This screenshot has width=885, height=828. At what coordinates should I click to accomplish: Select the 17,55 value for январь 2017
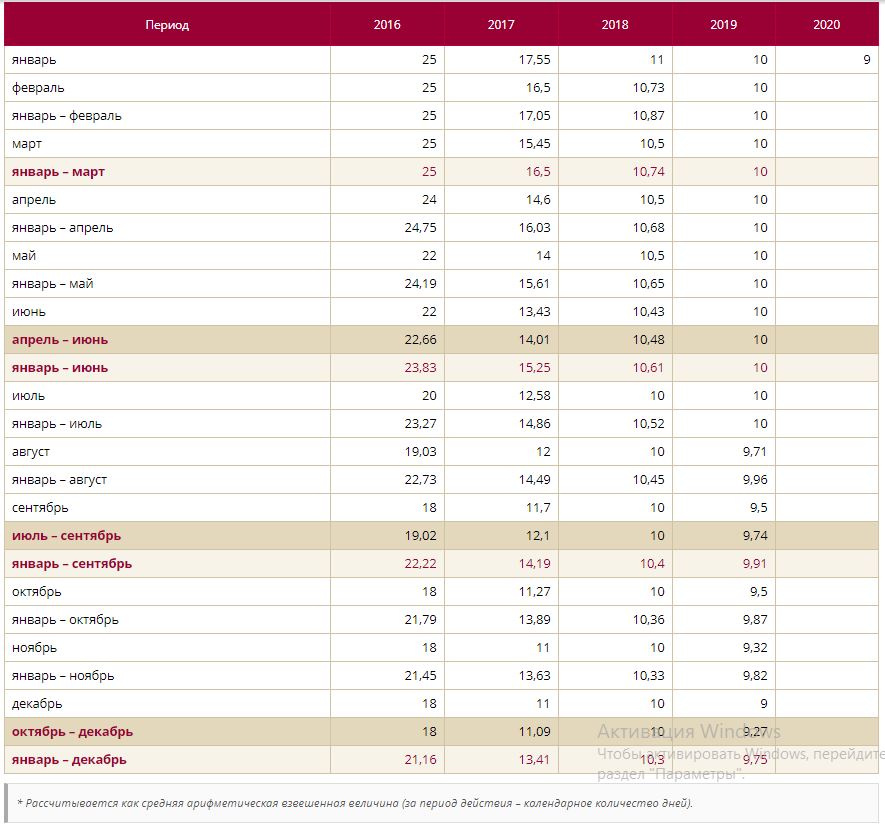pos(534,60)
